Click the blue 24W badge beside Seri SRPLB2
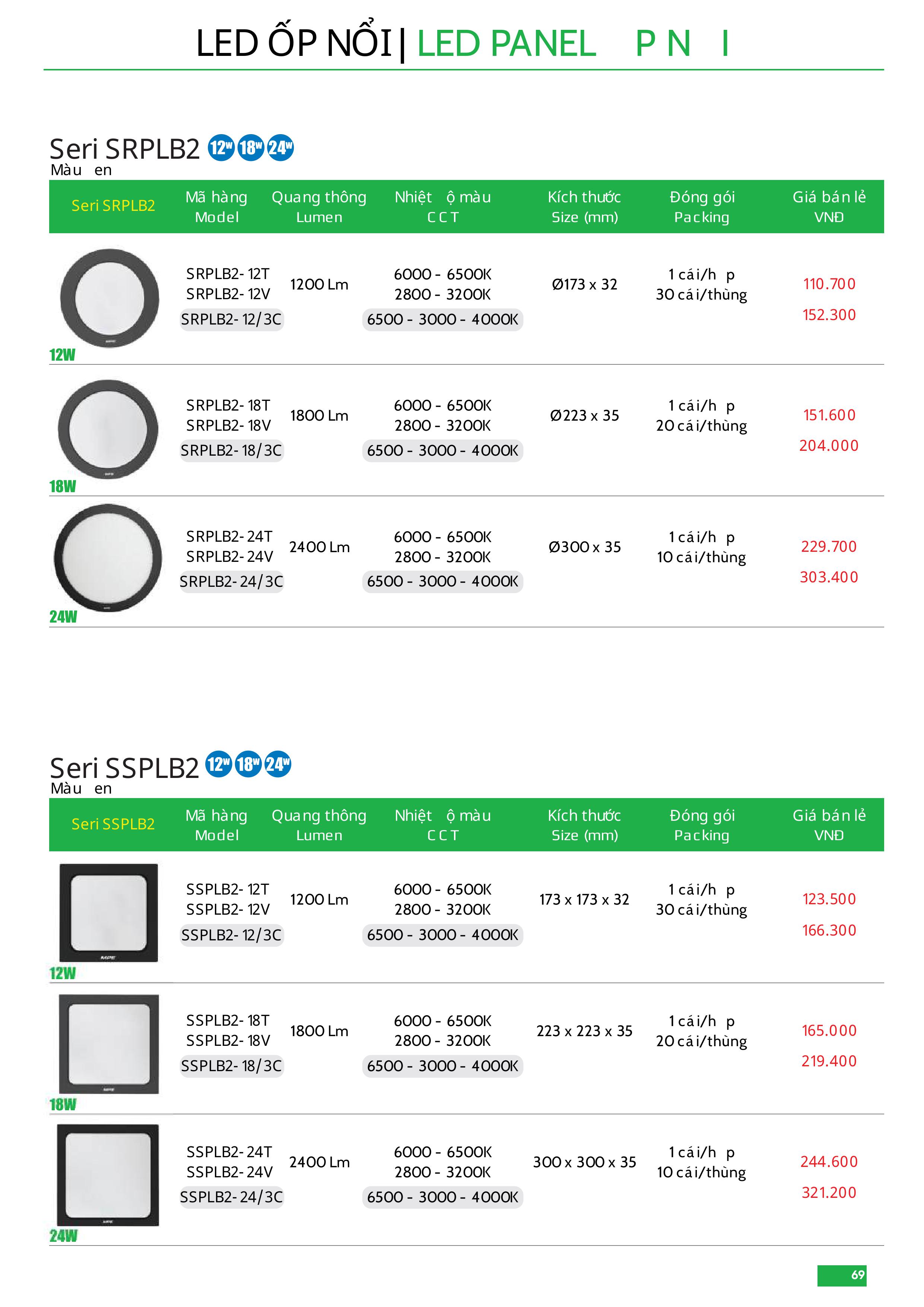The image size is (924, 1307). (280, 148)
